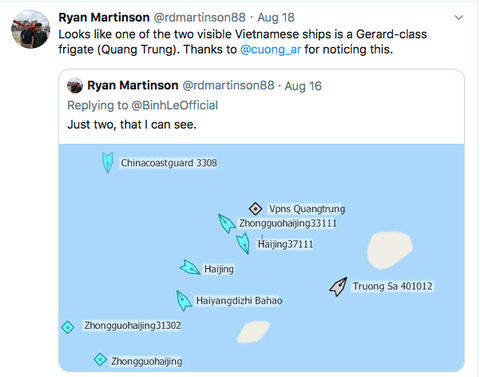Select the bottom Zhongguohaijing diamond icon
This screenshot has width=480, height=377.
(100, 360)
